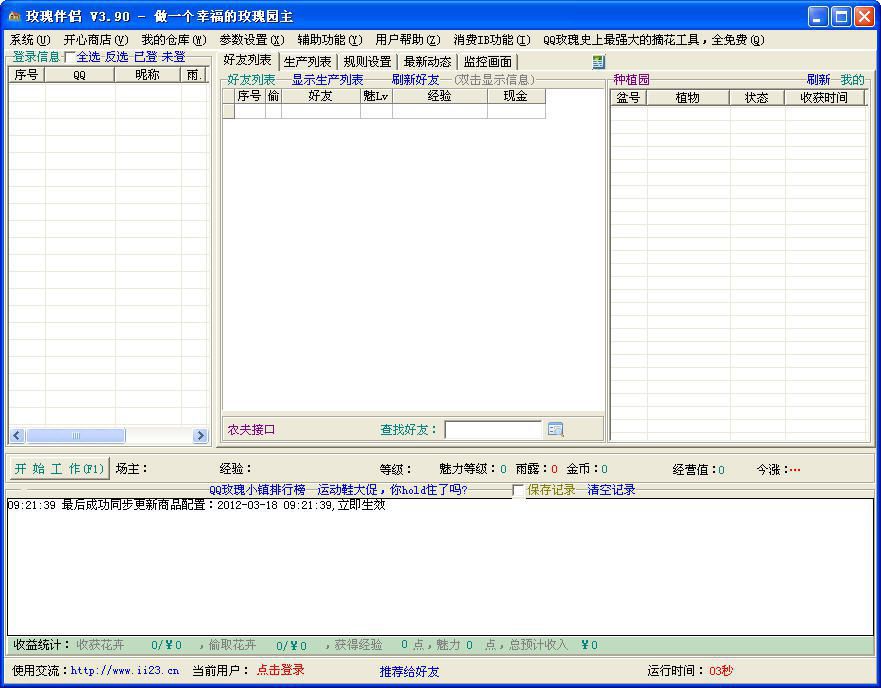
Task: Toggle the checkbox beside 全选
Action: click(70, 57)
